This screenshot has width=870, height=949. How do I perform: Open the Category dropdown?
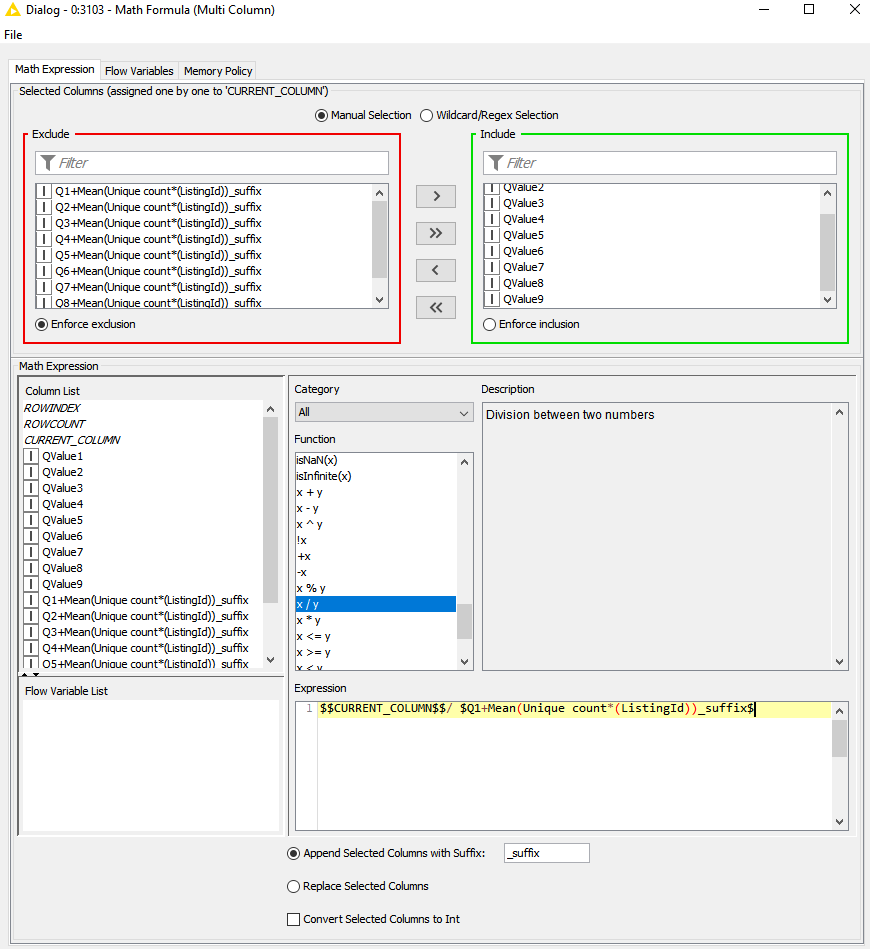point(384,412)
